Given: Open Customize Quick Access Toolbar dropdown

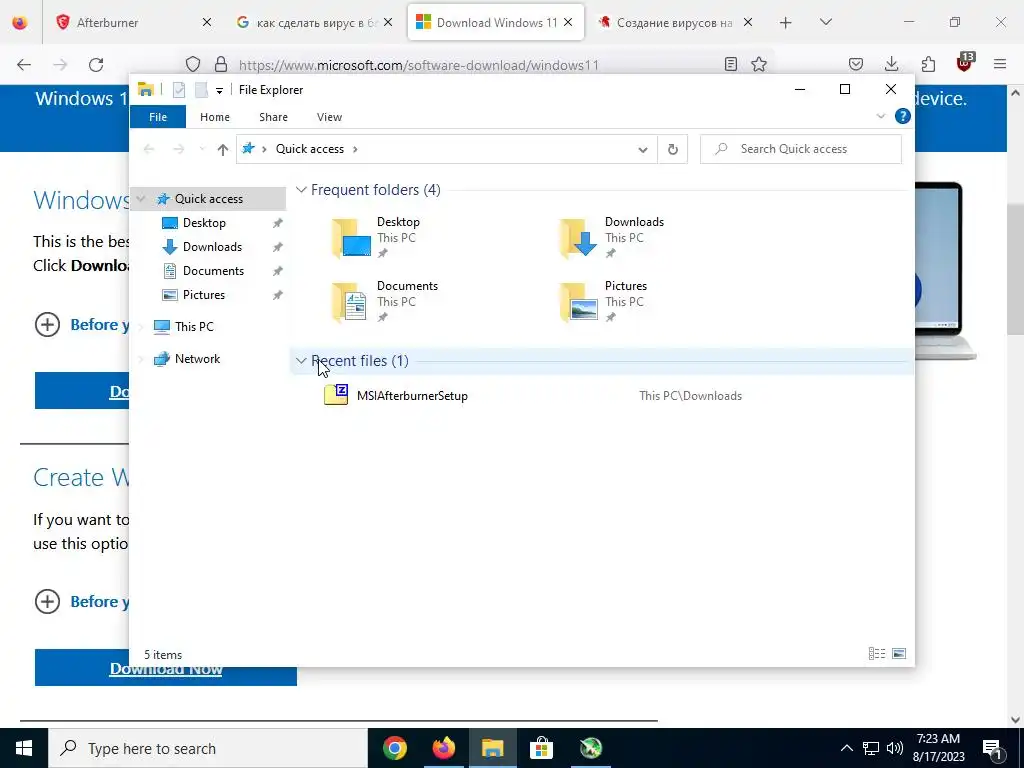Looking at the screenshot, I should pyautogui.click(x=219, y=91).
